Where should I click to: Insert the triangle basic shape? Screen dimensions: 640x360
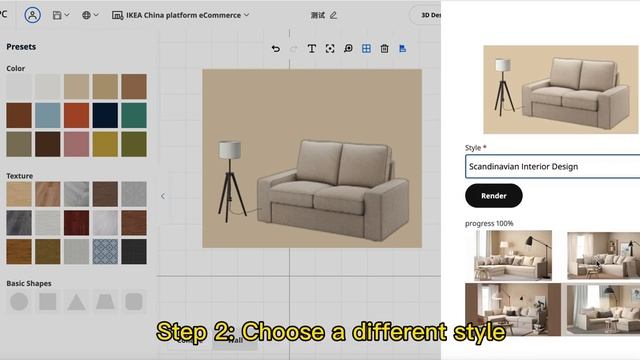coord(76,302)
